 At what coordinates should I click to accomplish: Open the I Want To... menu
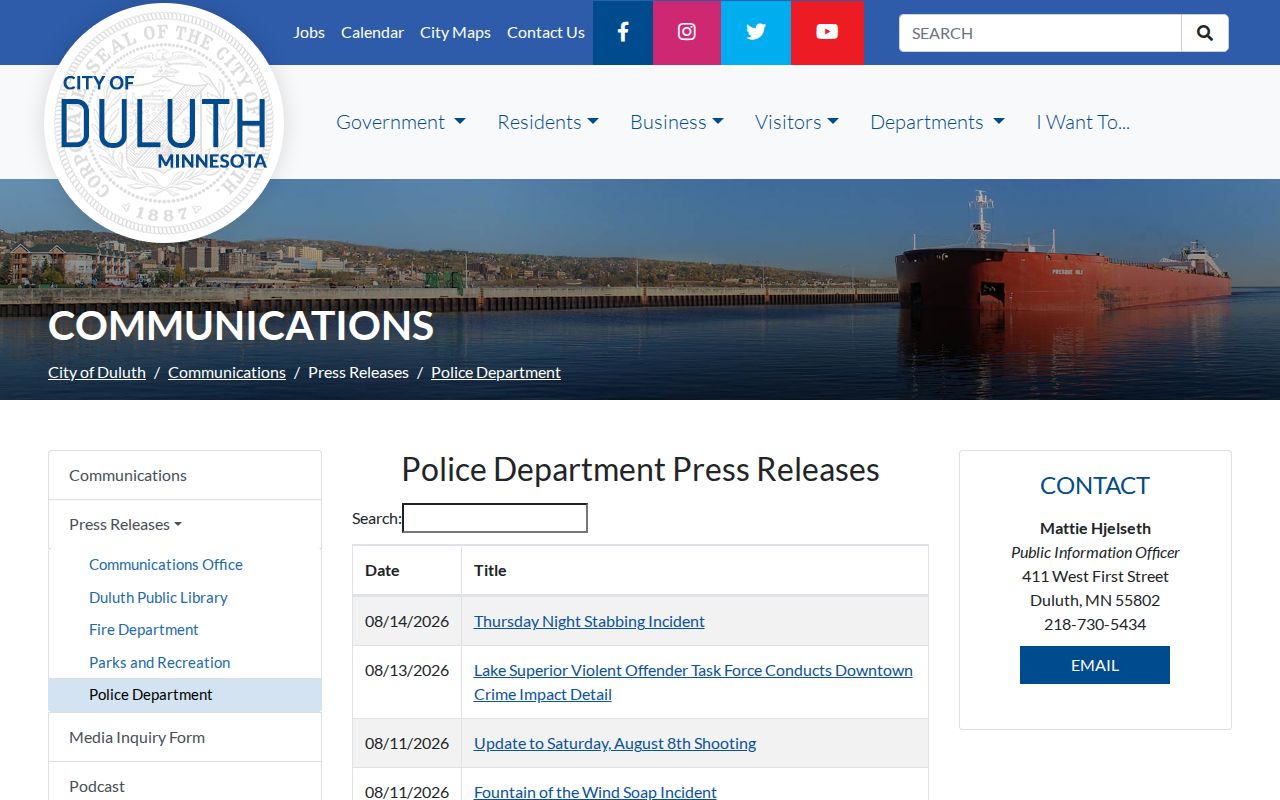coord(1083,122)
